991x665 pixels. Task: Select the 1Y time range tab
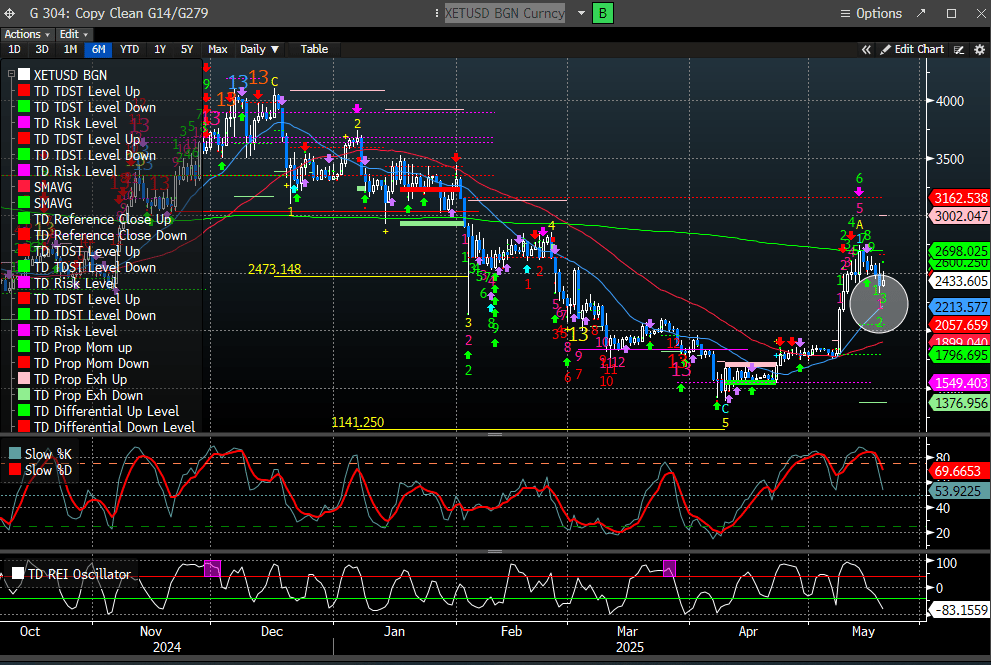[159, 49]
